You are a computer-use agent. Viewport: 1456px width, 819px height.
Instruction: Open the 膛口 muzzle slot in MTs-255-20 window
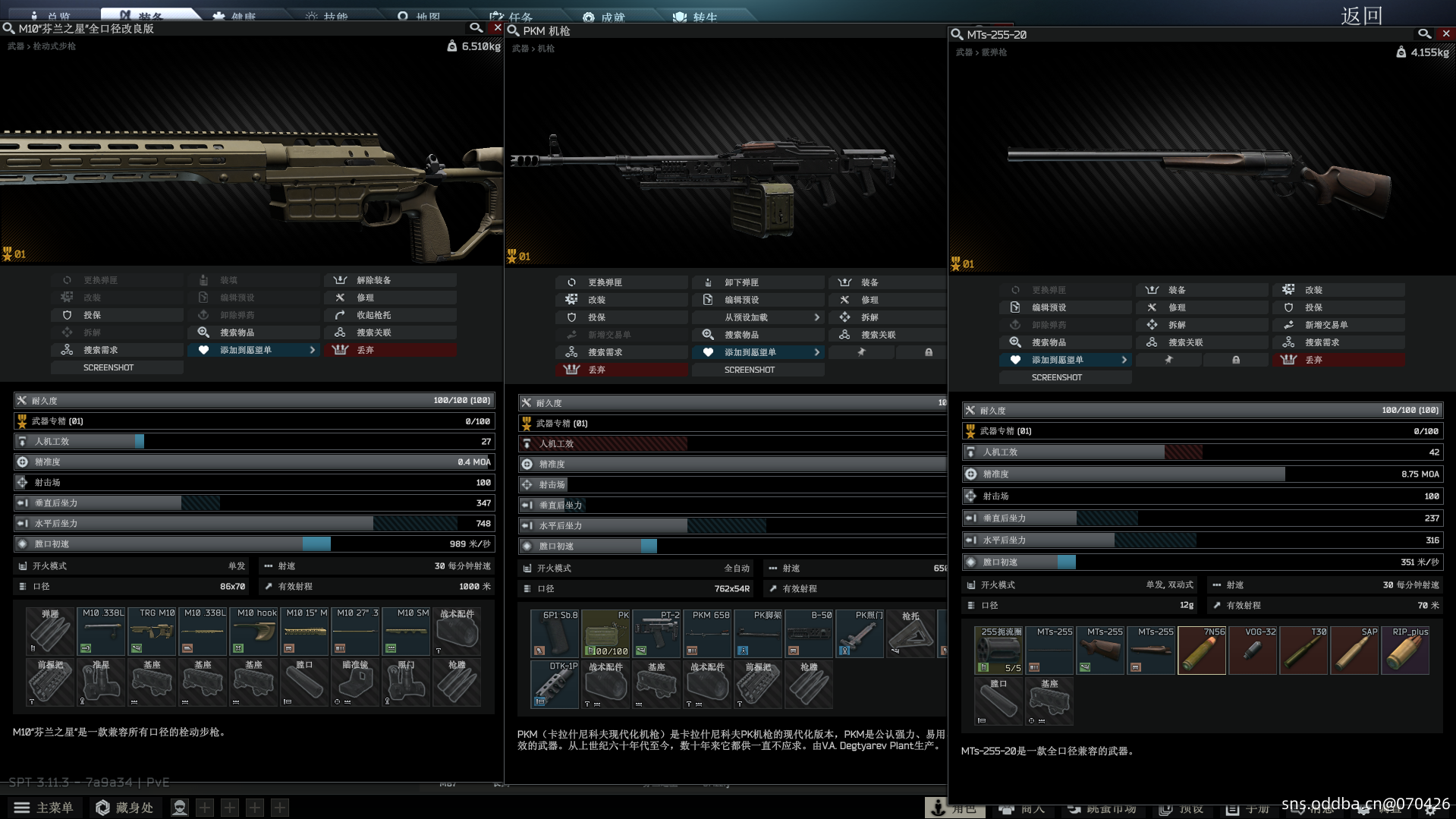coord(998,701)
